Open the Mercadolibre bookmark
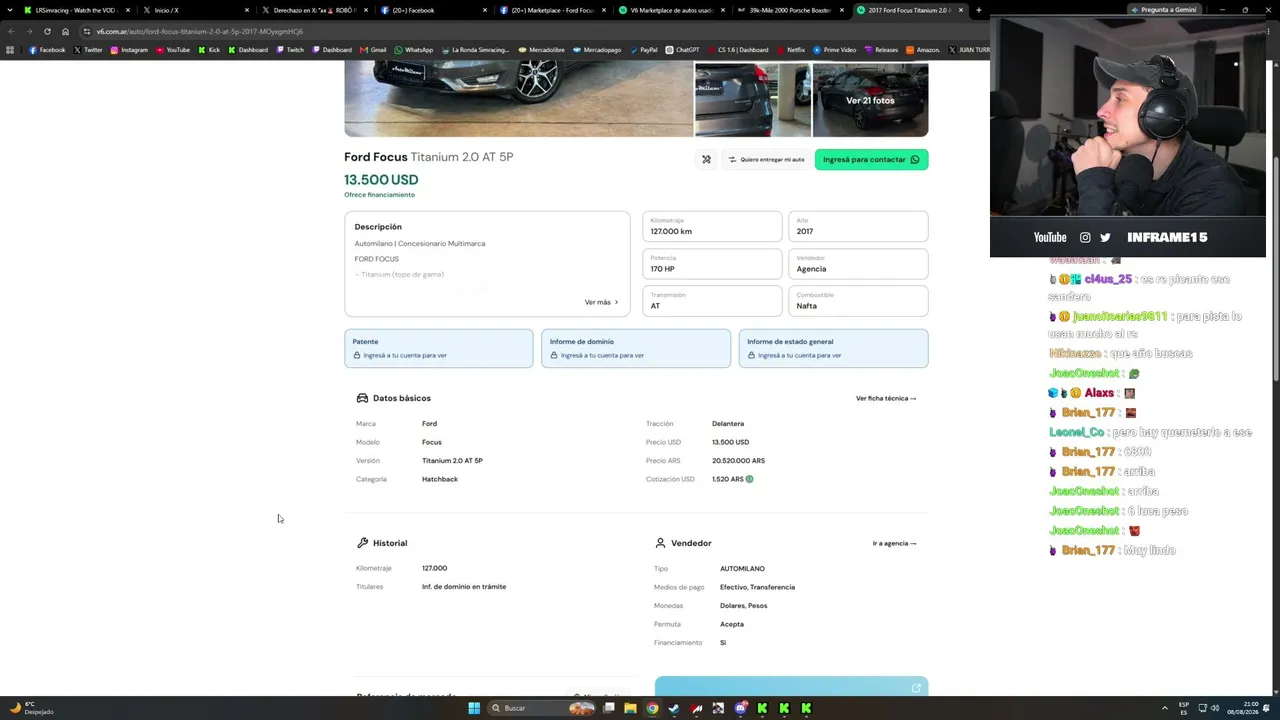This screenshot has height=720, width=1280. pos(541,50)
